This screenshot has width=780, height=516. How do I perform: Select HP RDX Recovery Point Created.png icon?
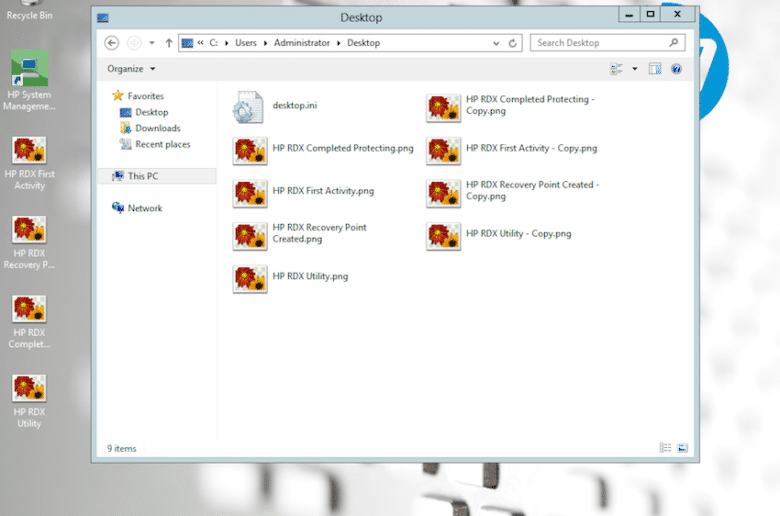click(250, 236)
